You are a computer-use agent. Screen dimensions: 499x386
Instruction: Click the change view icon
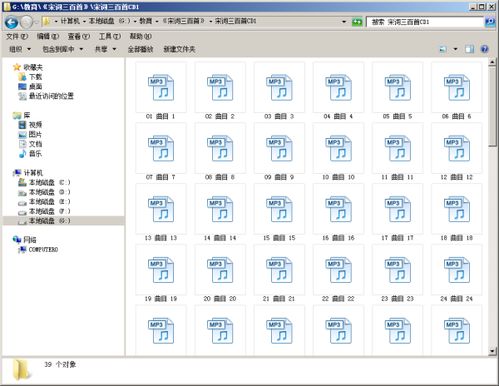[443, 49]
